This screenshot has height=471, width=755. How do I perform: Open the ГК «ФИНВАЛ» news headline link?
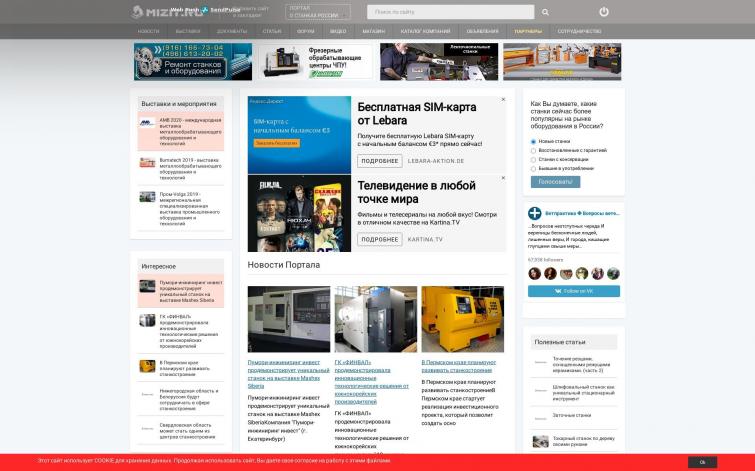coord(372,382)
